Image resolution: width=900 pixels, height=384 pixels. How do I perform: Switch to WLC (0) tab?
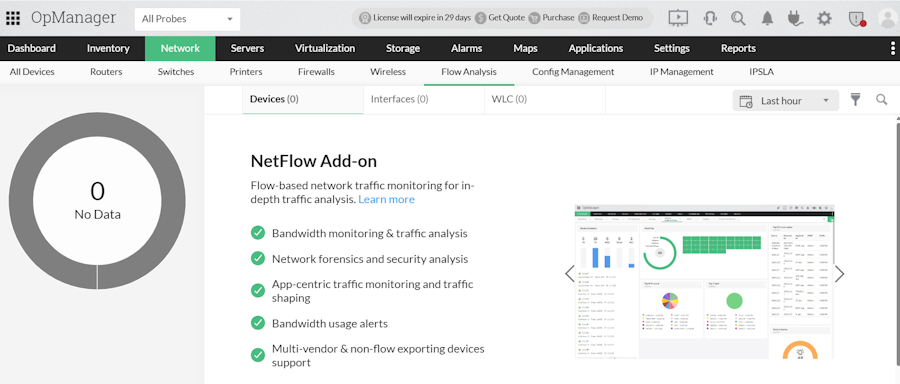545,99
